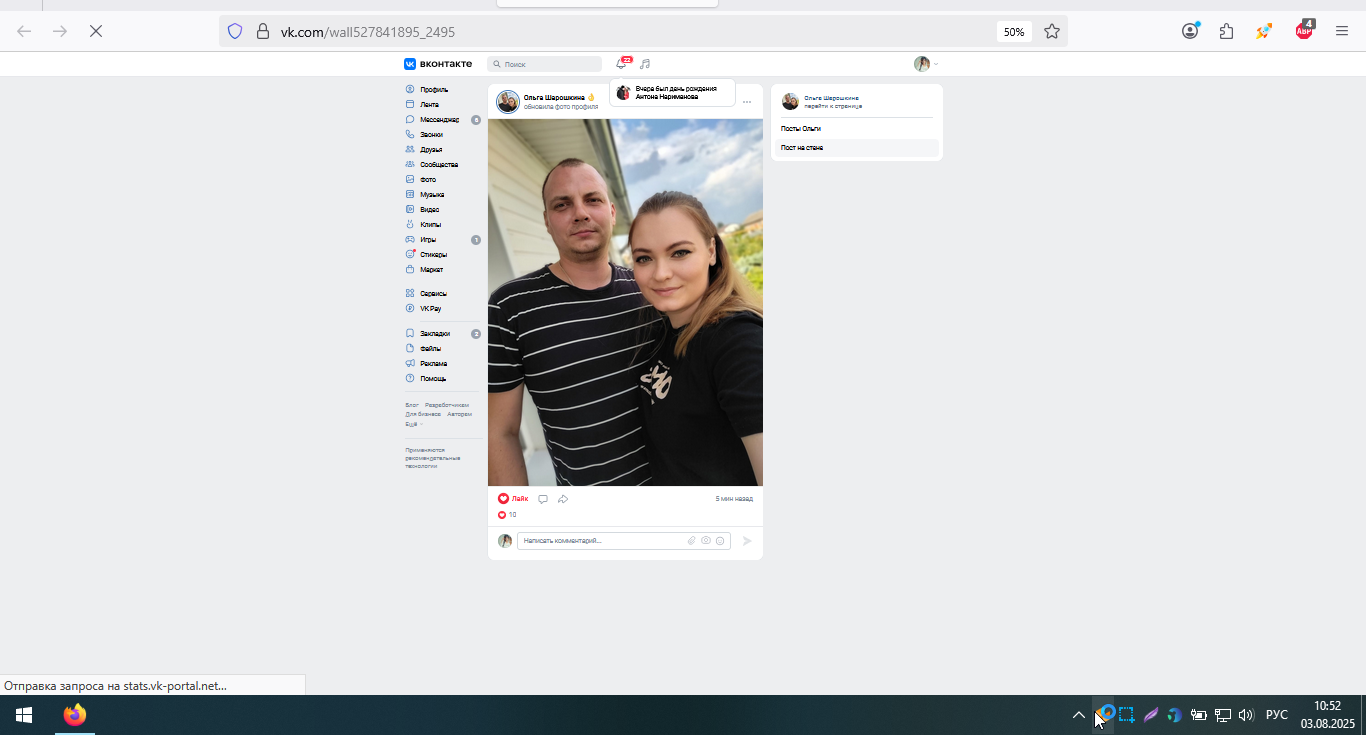Open the Windows Start menu
Viewport: 1366px width, 735px height.
[x=24, y=715]
